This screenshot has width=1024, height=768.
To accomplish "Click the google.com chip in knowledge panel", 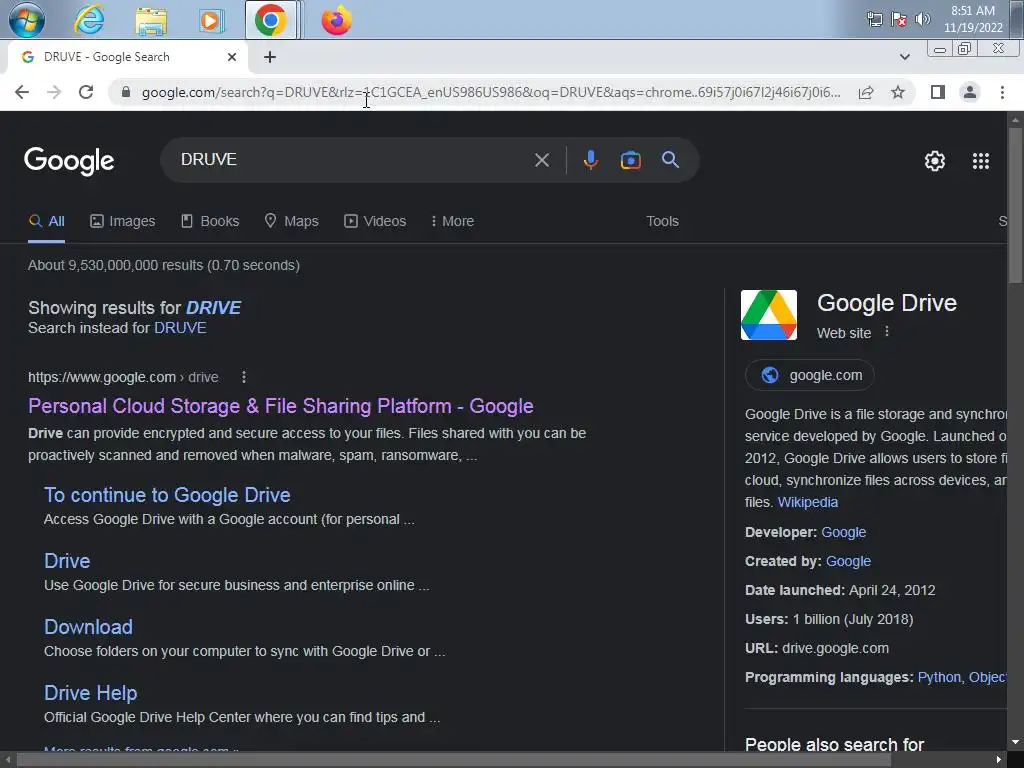I will 810,376.
